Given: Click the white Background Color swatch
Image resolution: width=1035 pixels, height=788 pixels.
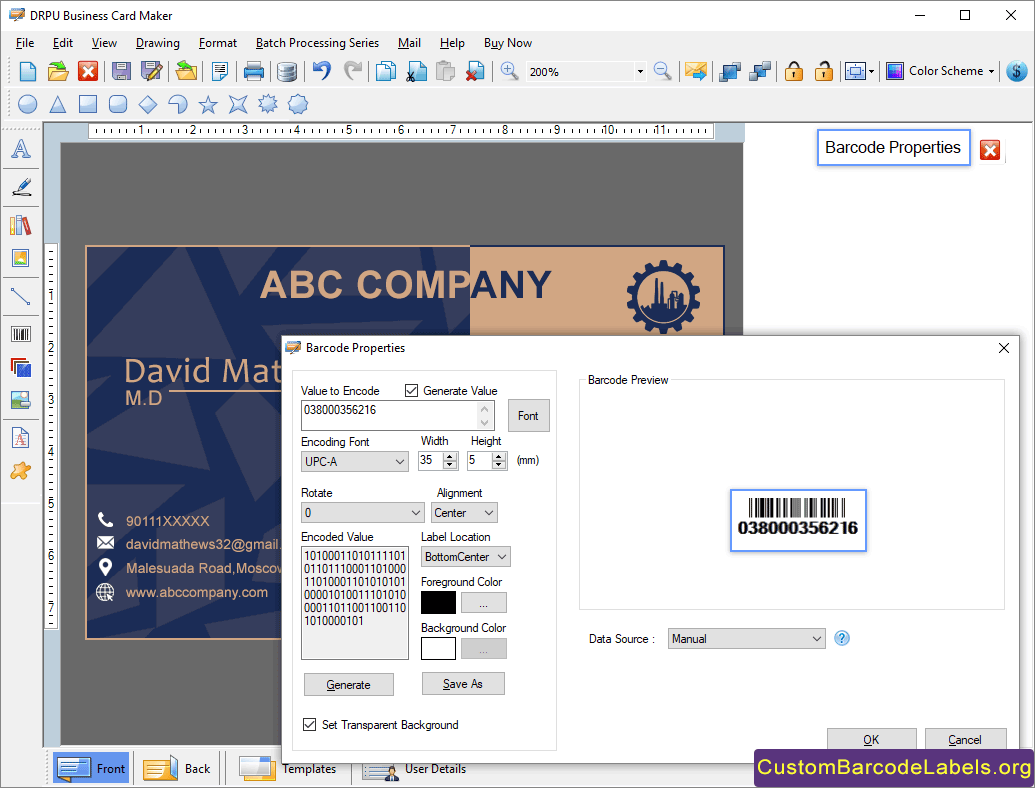Looking at the screenshot, I should pos(438,648).
